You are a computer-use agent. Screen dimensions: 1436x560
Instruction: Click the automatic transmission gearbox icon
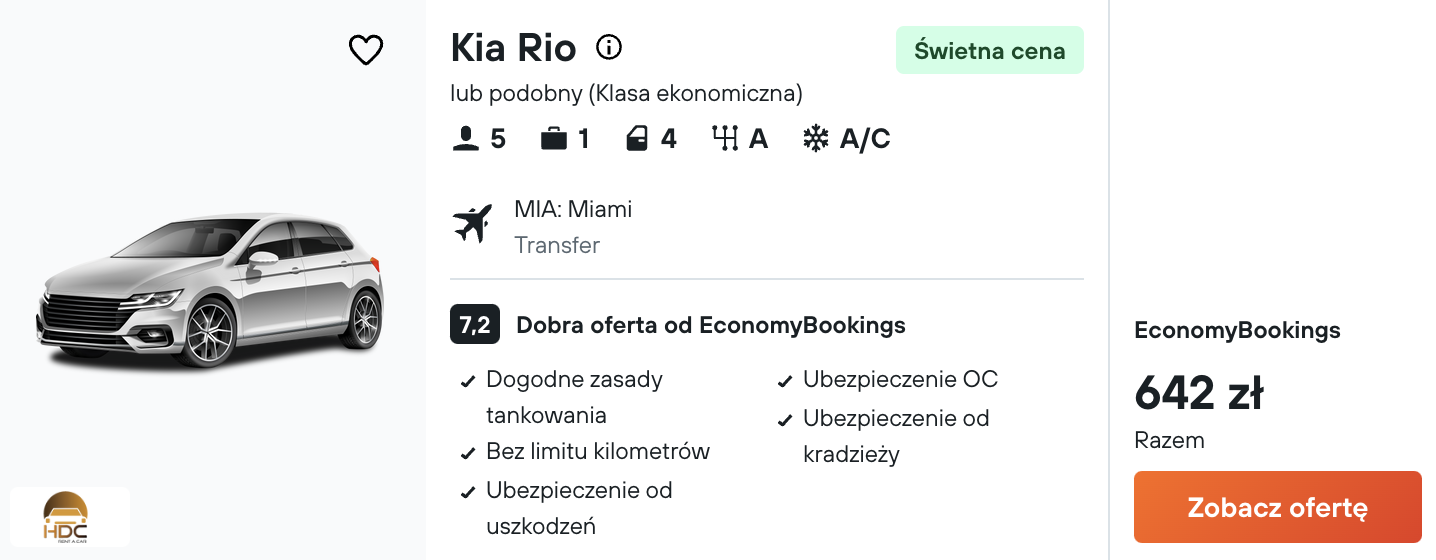tap(724, 139)
